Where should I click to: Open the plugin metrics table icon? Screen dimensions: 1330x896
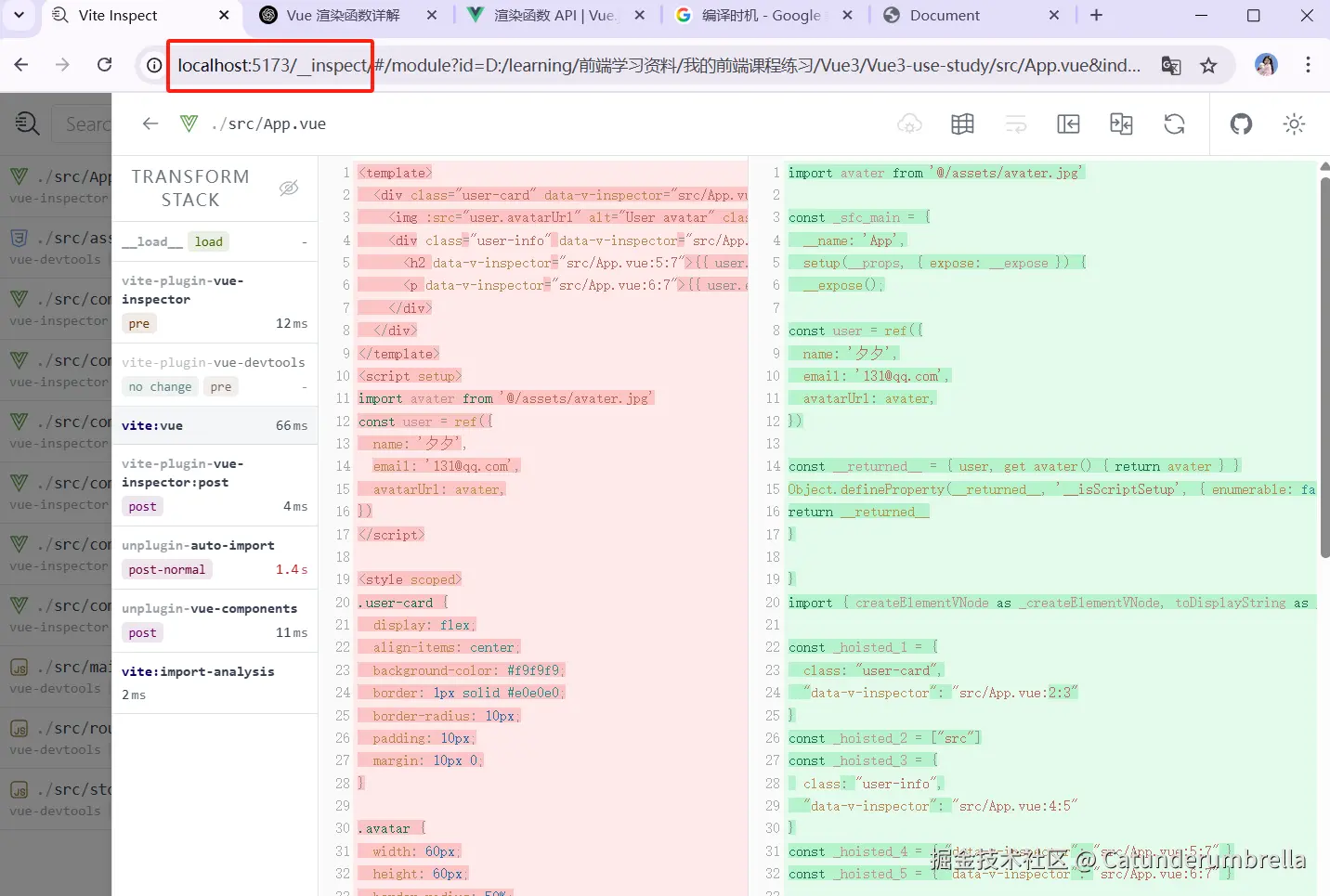962,123
